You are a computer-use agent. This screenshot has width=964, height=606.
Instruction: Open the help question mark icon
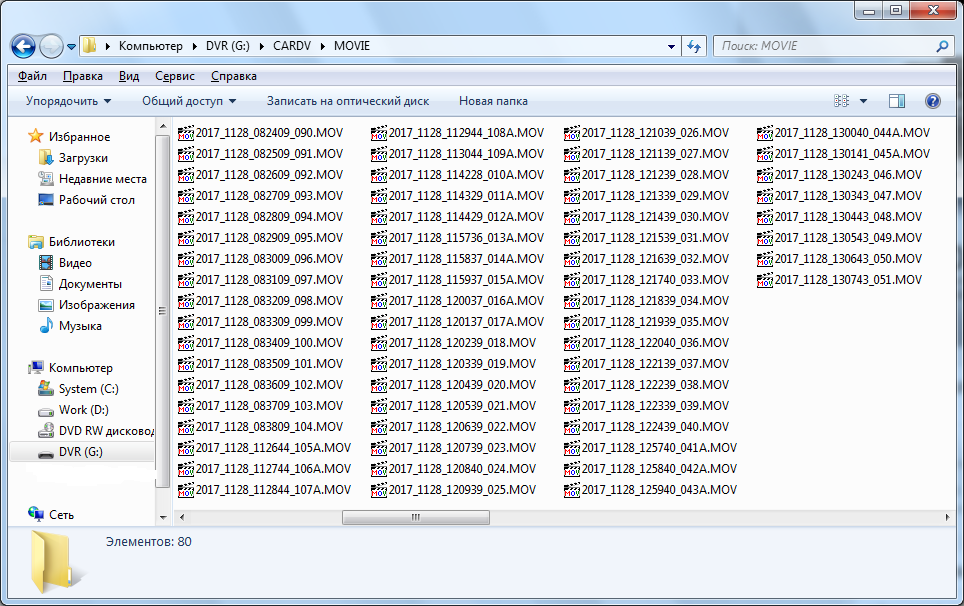[932, 101]
